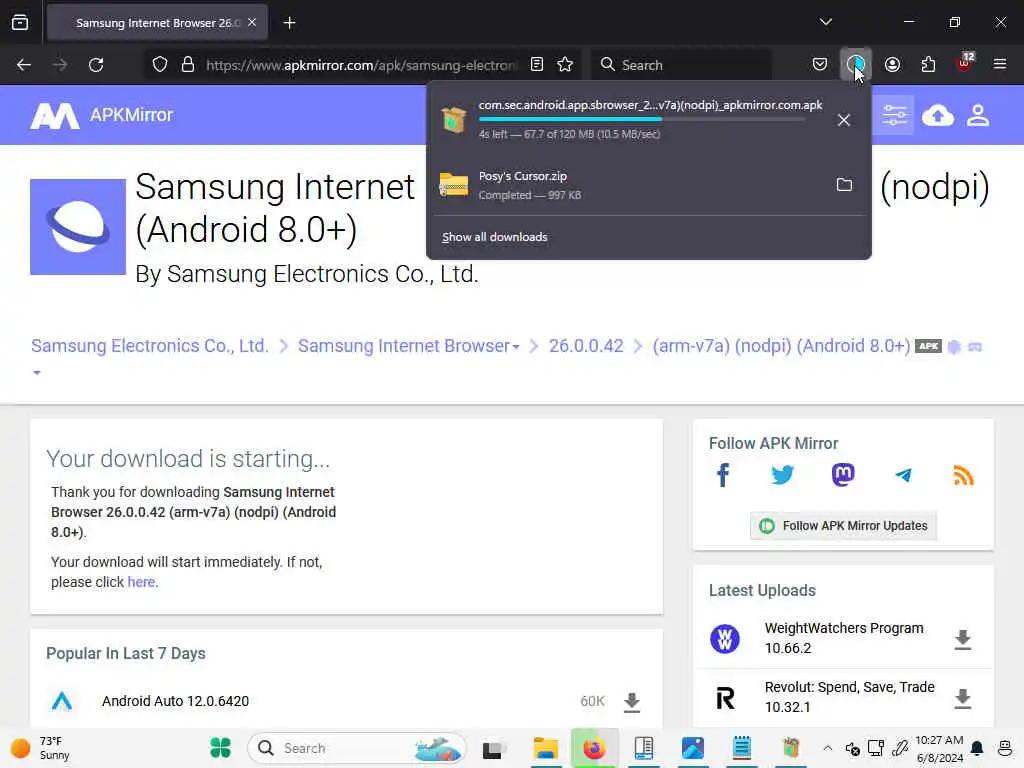Click Show all downloads
Viewport: 1024px width, 768px height.
pos(494,237)
